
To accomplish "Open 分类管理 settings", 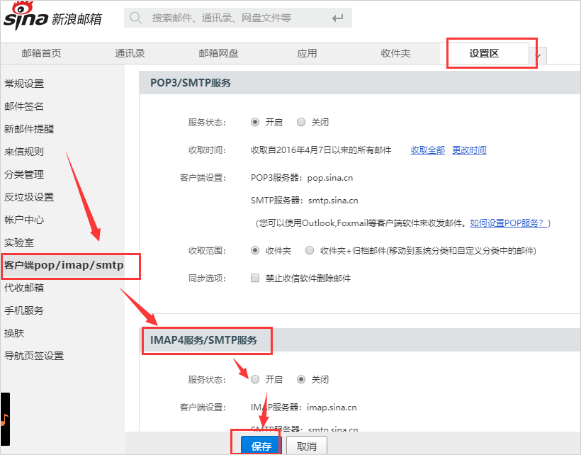I will 24,174.
